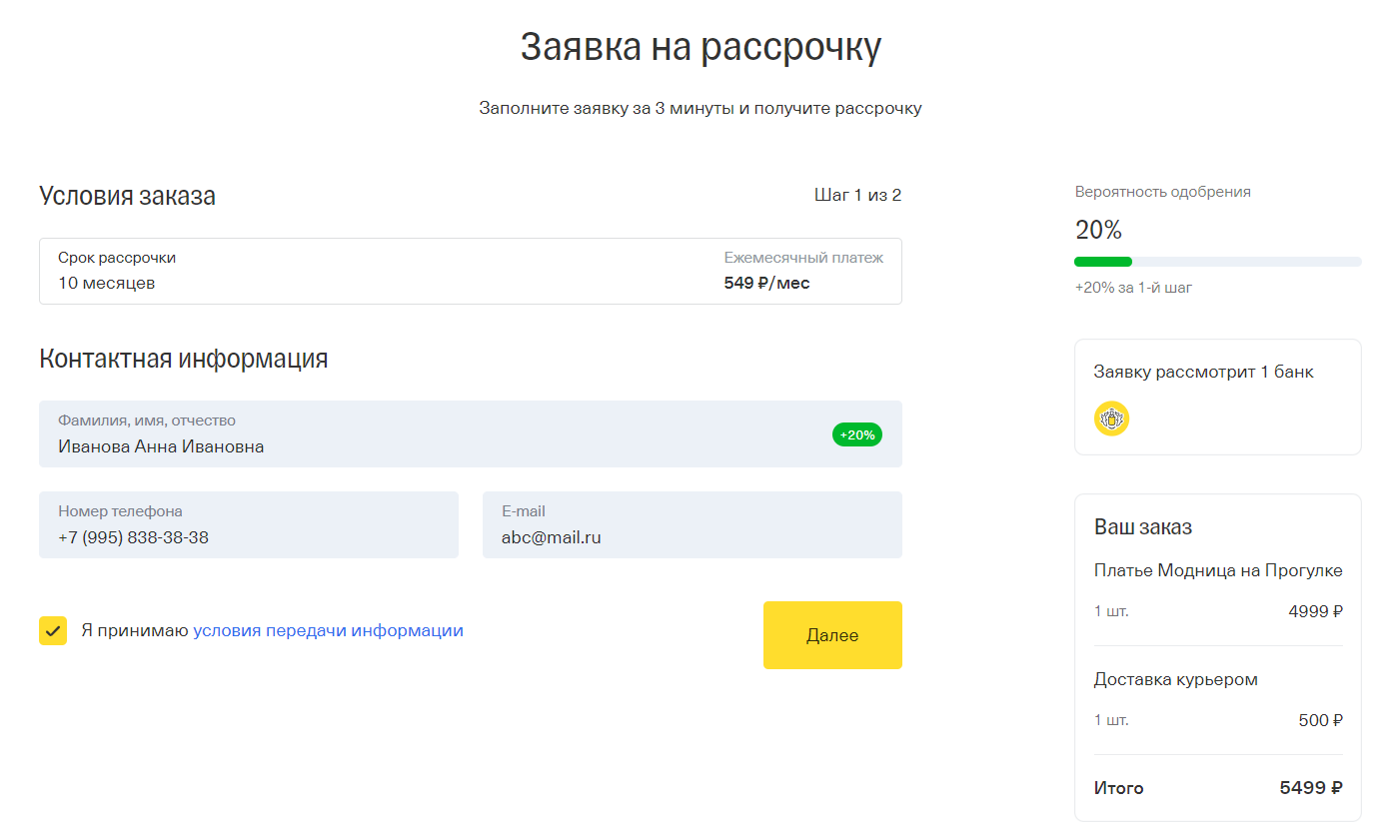This screenshot has height=840, width=1400.
Task: Click the Итого label
Action: (x=1118, y=788)
